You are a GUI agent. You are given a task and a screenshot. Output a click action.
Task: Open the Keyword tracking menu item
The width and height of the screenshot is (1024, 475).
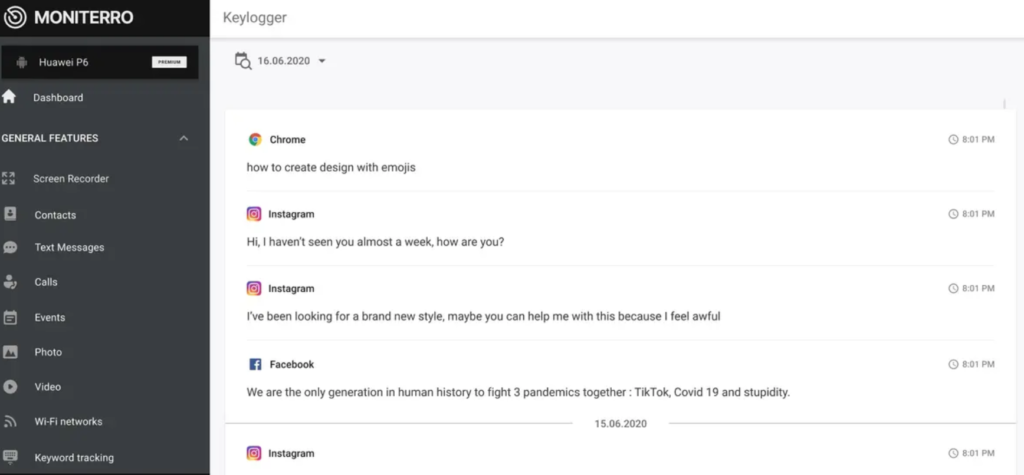[74, 457]
